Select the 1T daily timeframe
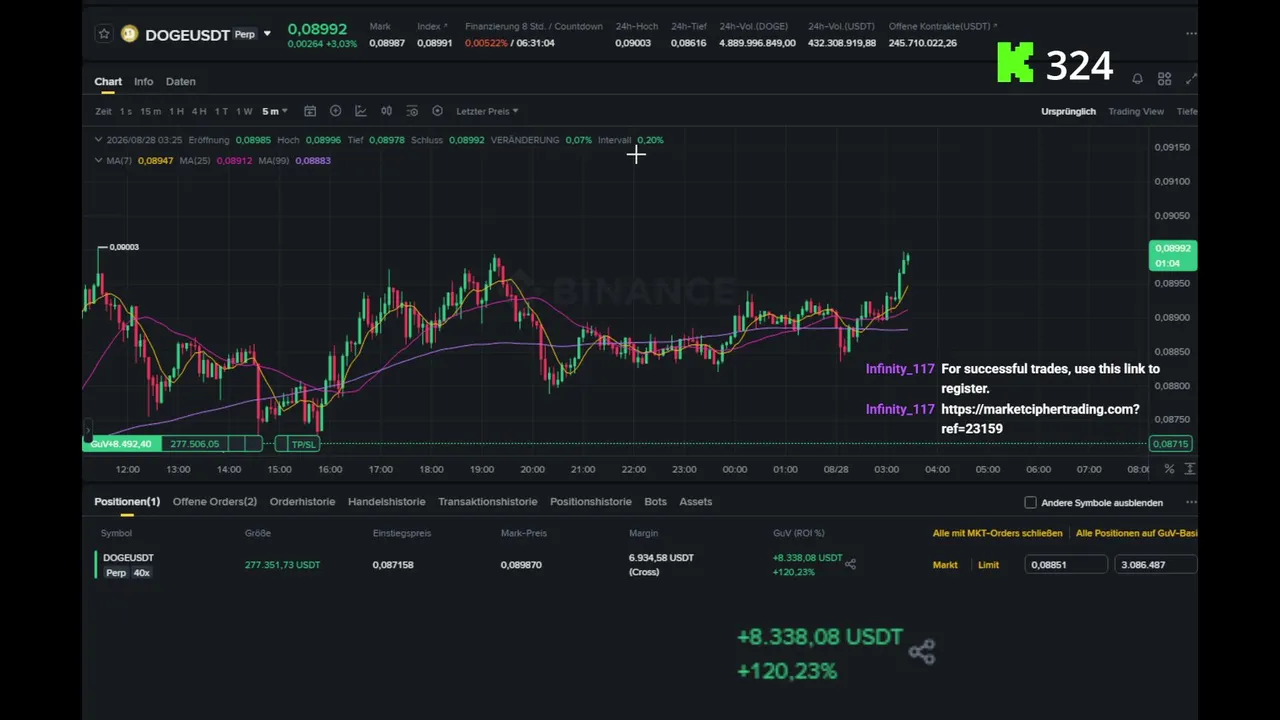This screenshot has width=1280, height=720. [221, 111]
